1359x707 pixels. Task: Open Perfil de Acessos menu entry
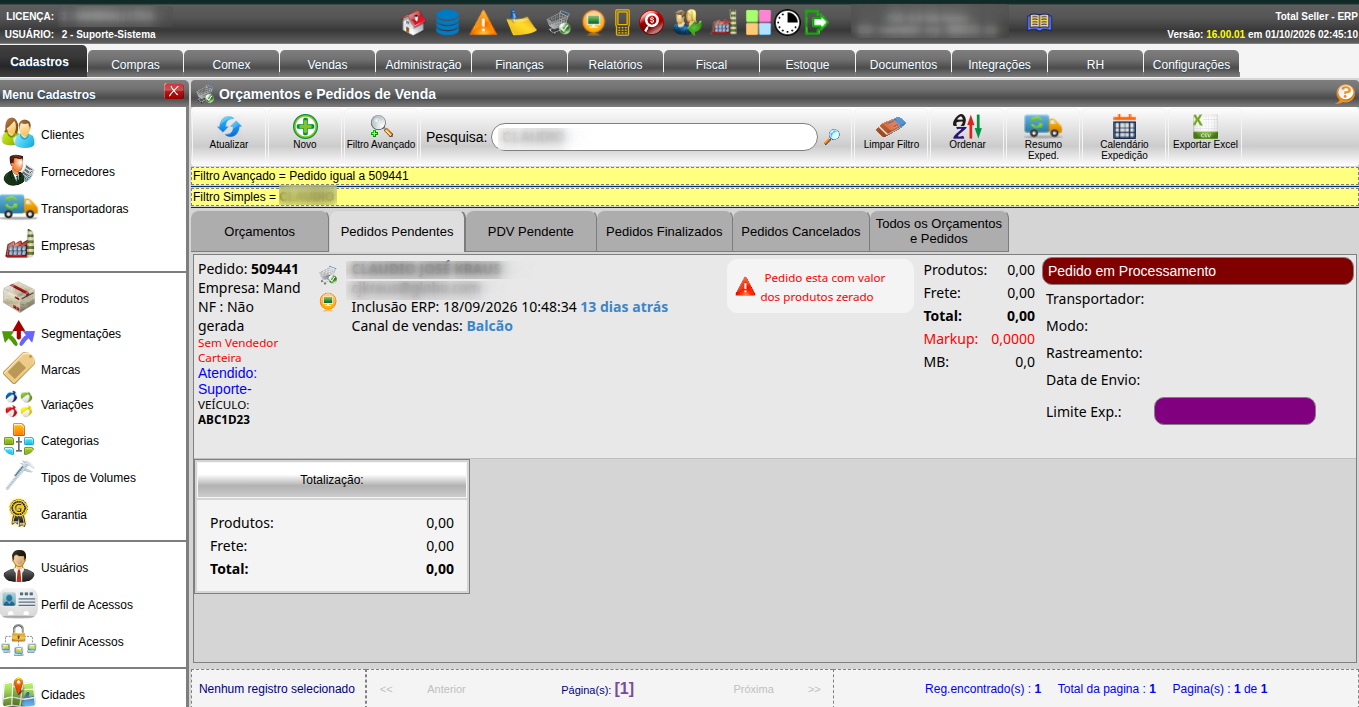tap(87, 604)
